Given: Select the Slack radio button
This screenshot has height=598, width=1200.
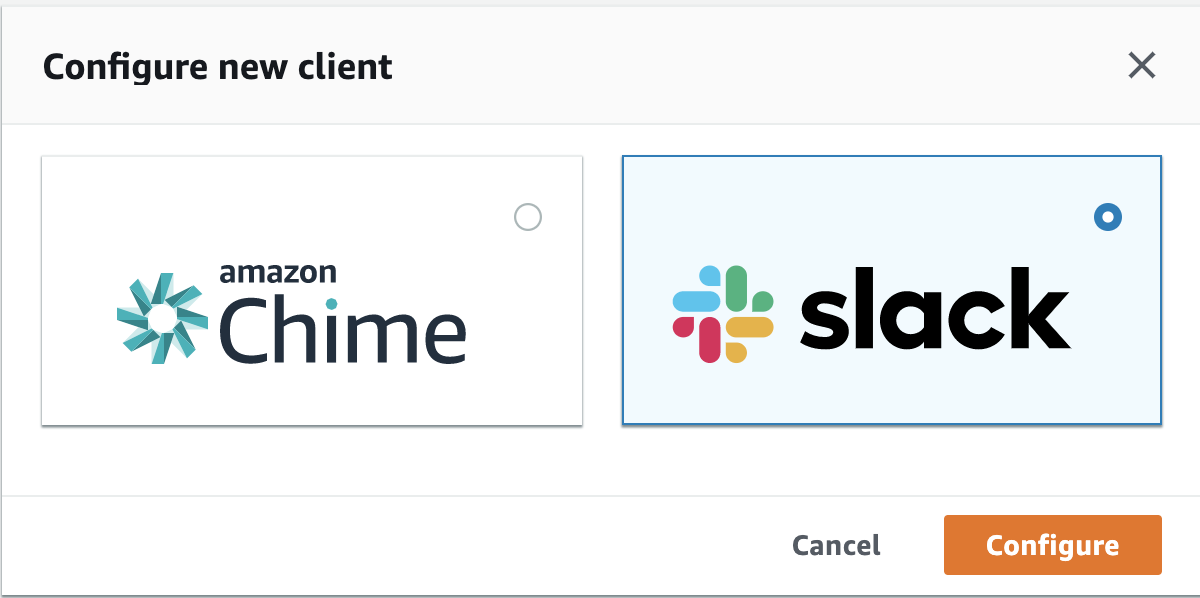Looking at the screenshot, I should 1107,217.
